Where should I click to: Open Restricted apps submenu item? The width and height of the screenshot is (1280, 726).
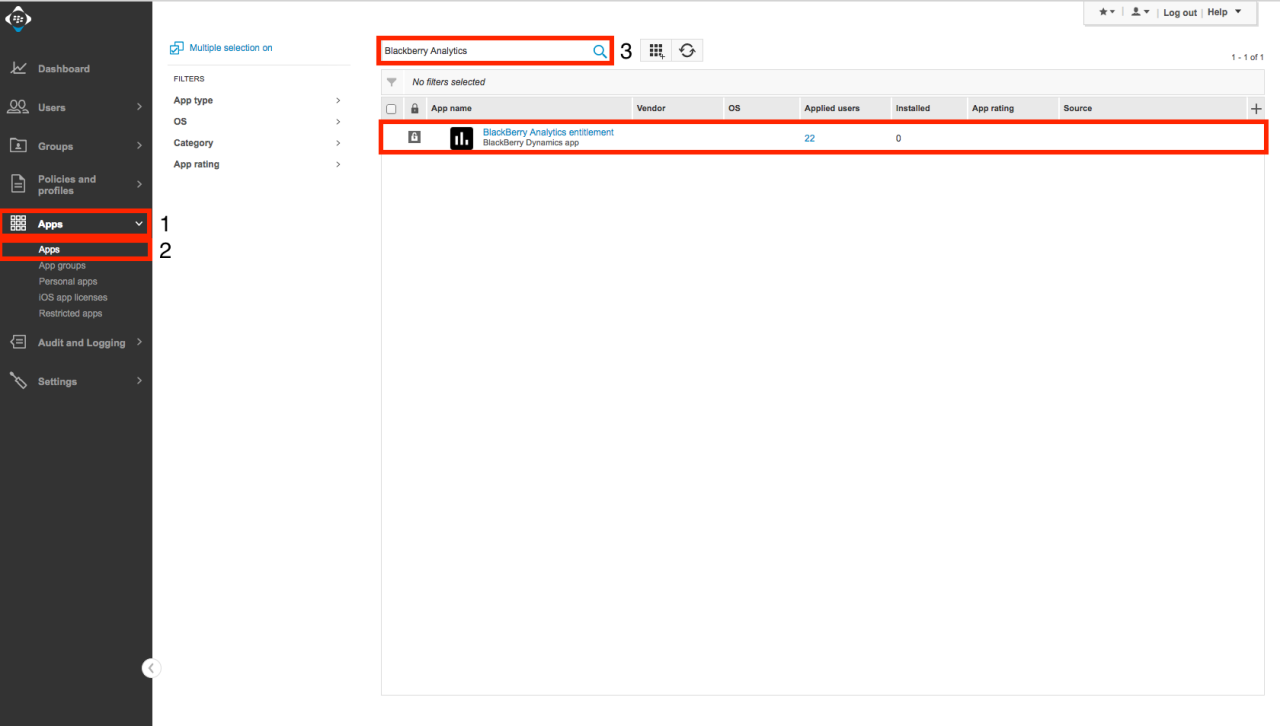pos(70,314)
